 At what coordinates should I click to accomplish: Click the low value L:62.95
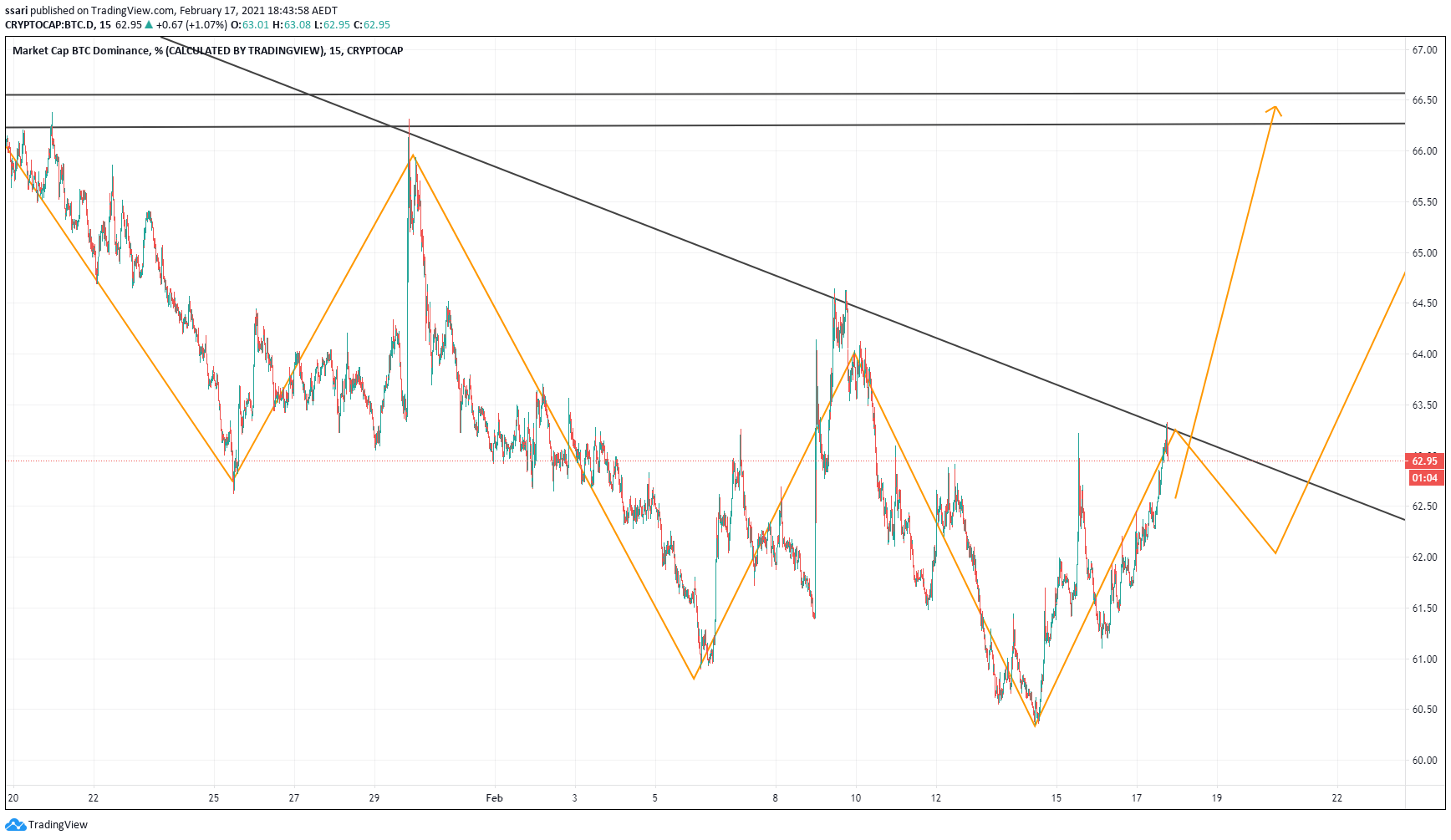coord(332,25)
